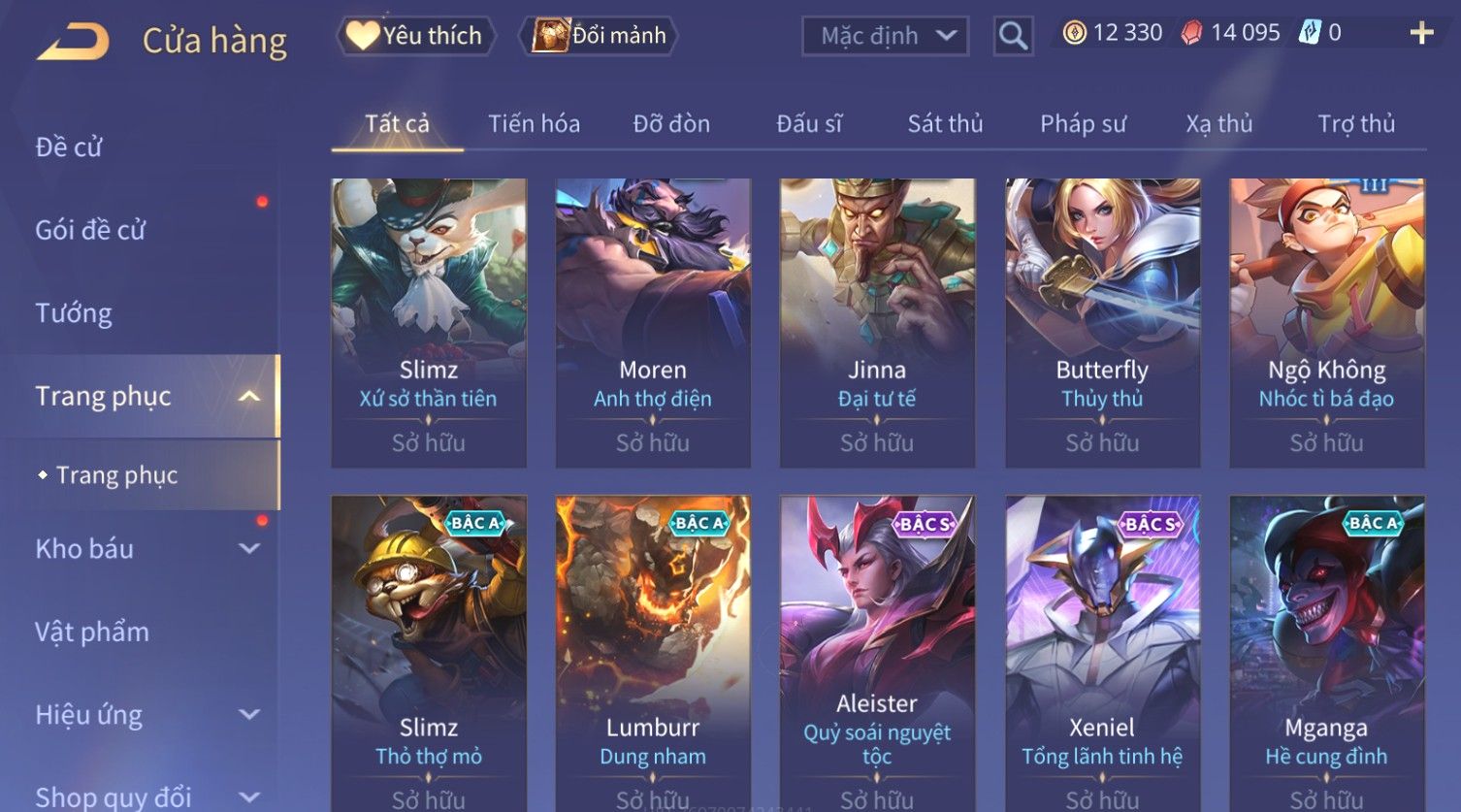Select the Aleister Quỷ soái nguyệt tộc skin

[877, 653]
